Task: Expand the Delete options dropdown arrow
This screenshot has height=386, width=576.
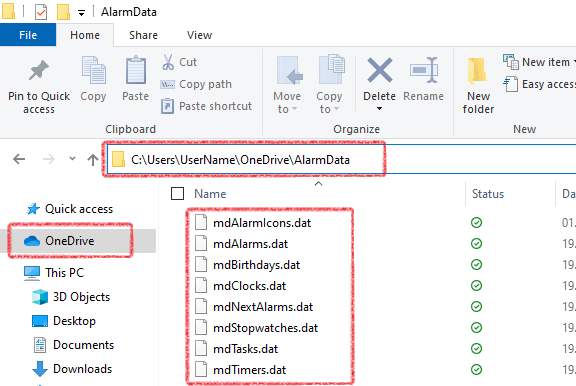Action: tap(379, 109)
